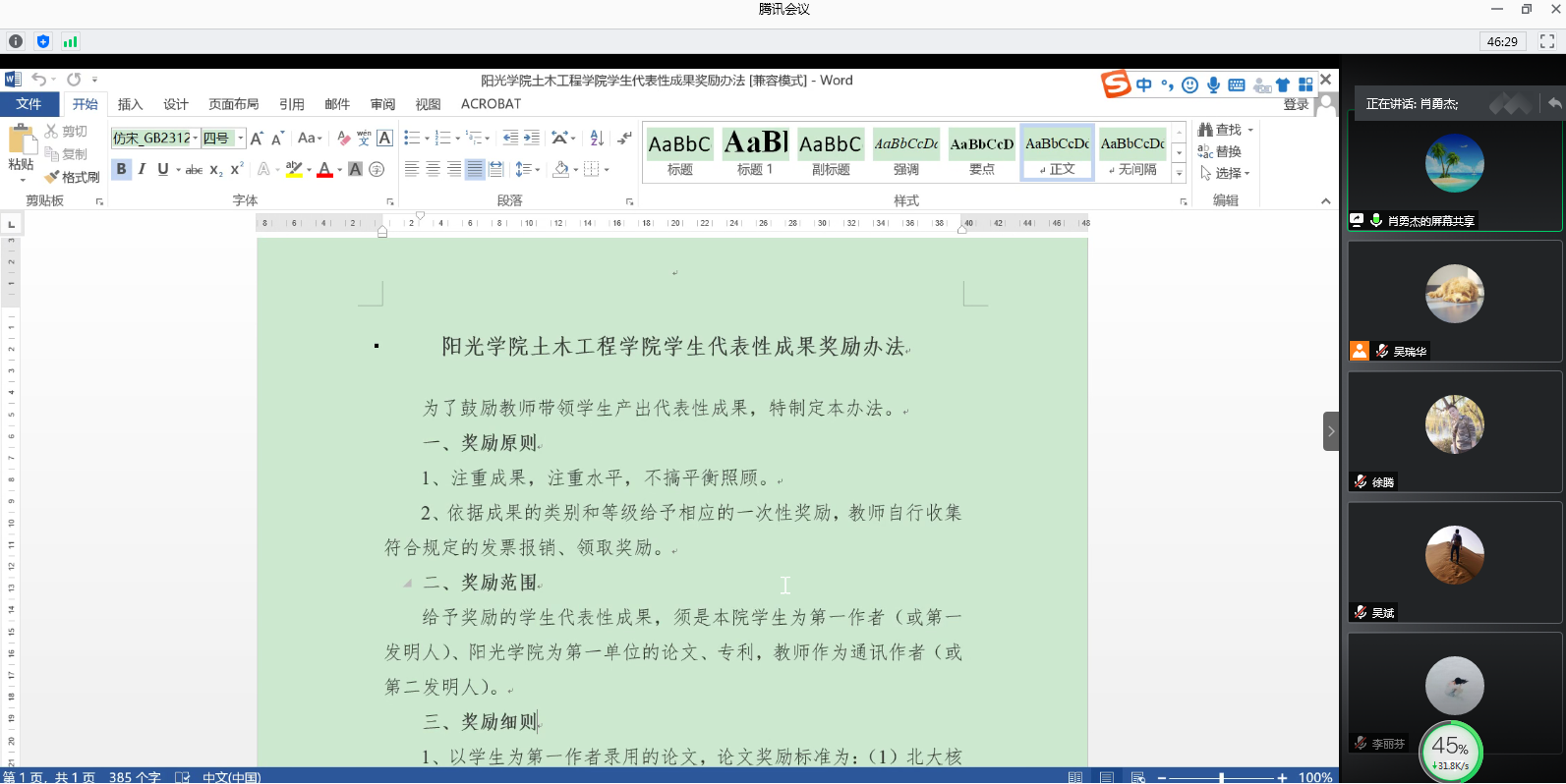Click the Cut (剪切) scissors button
Screen dimensions: 1566x784
tap(66, 131)
